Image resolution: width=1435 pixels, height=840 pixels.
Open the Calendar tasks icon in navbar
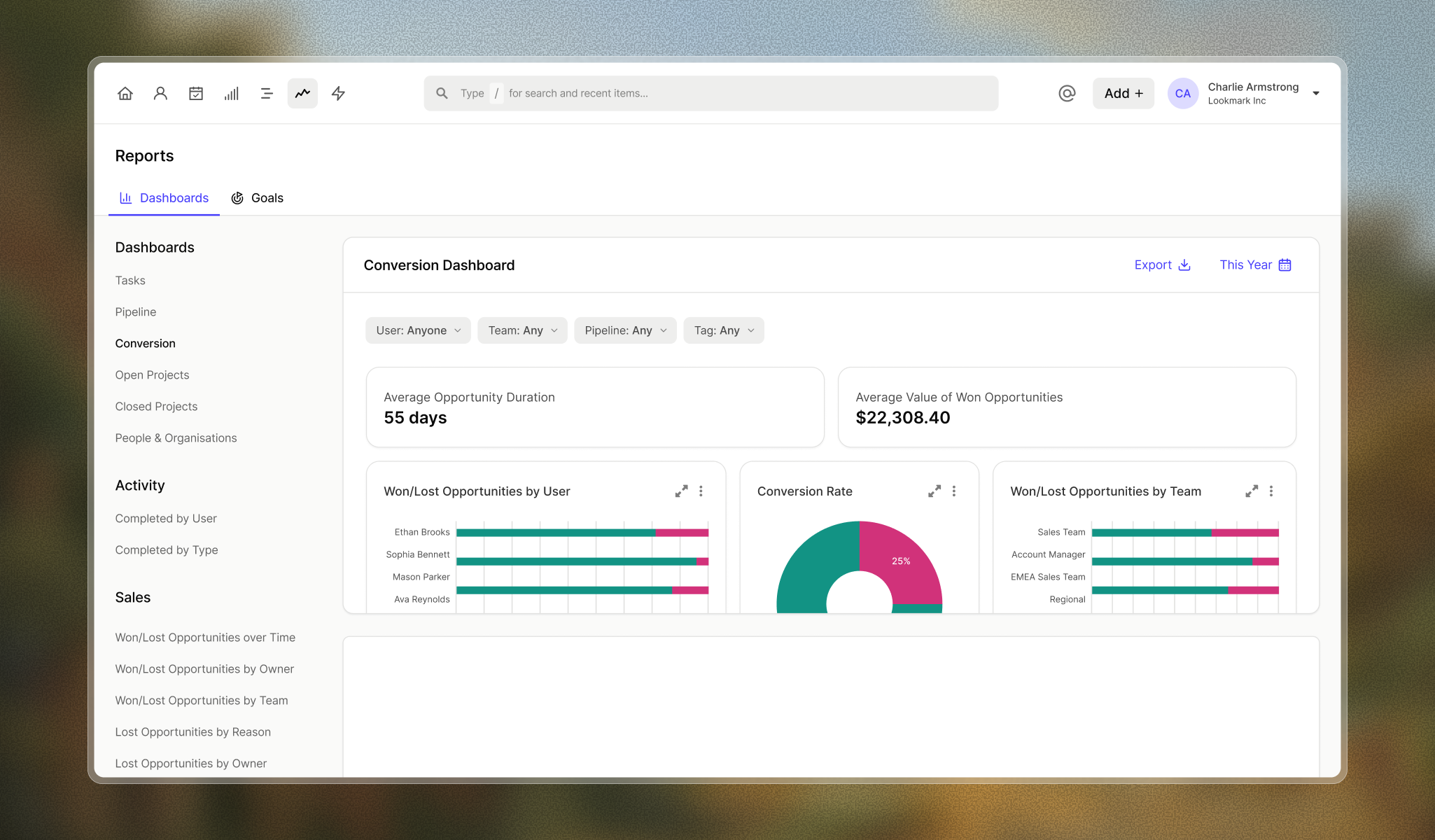click(196, 93)
